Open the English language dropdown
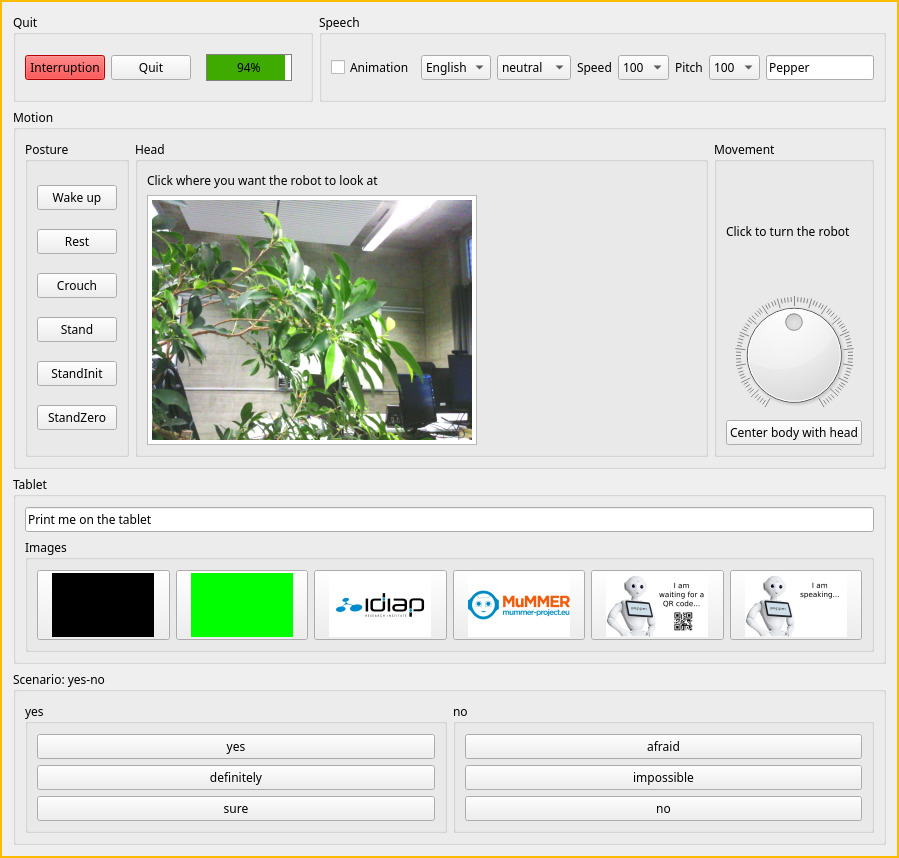The width and height of the screenshot is (899, 858). tap(455, 67)
